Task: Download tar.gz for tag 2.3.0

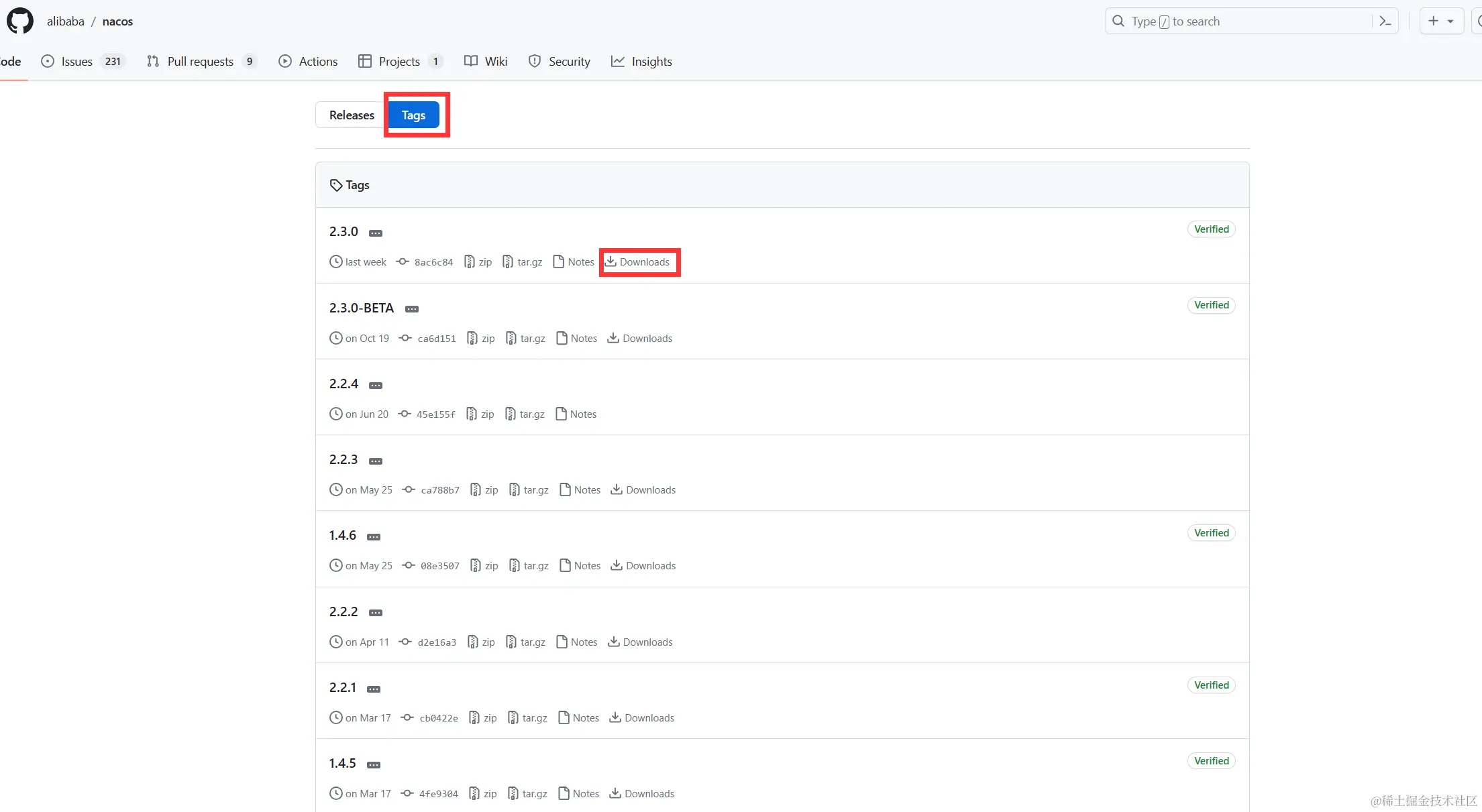Action: [x=523, y=262]
